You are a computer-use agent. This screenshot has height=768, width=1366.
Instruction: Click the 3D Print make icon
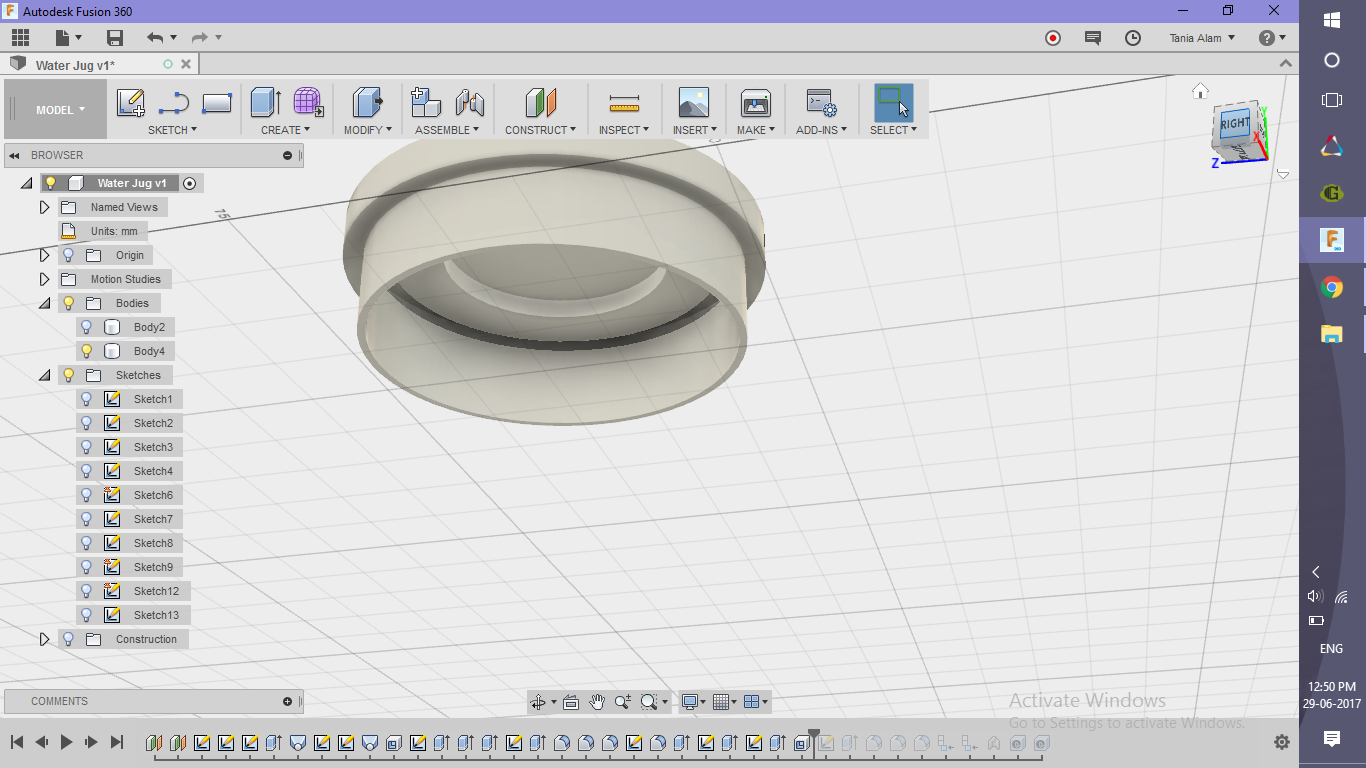pos(755,102)
